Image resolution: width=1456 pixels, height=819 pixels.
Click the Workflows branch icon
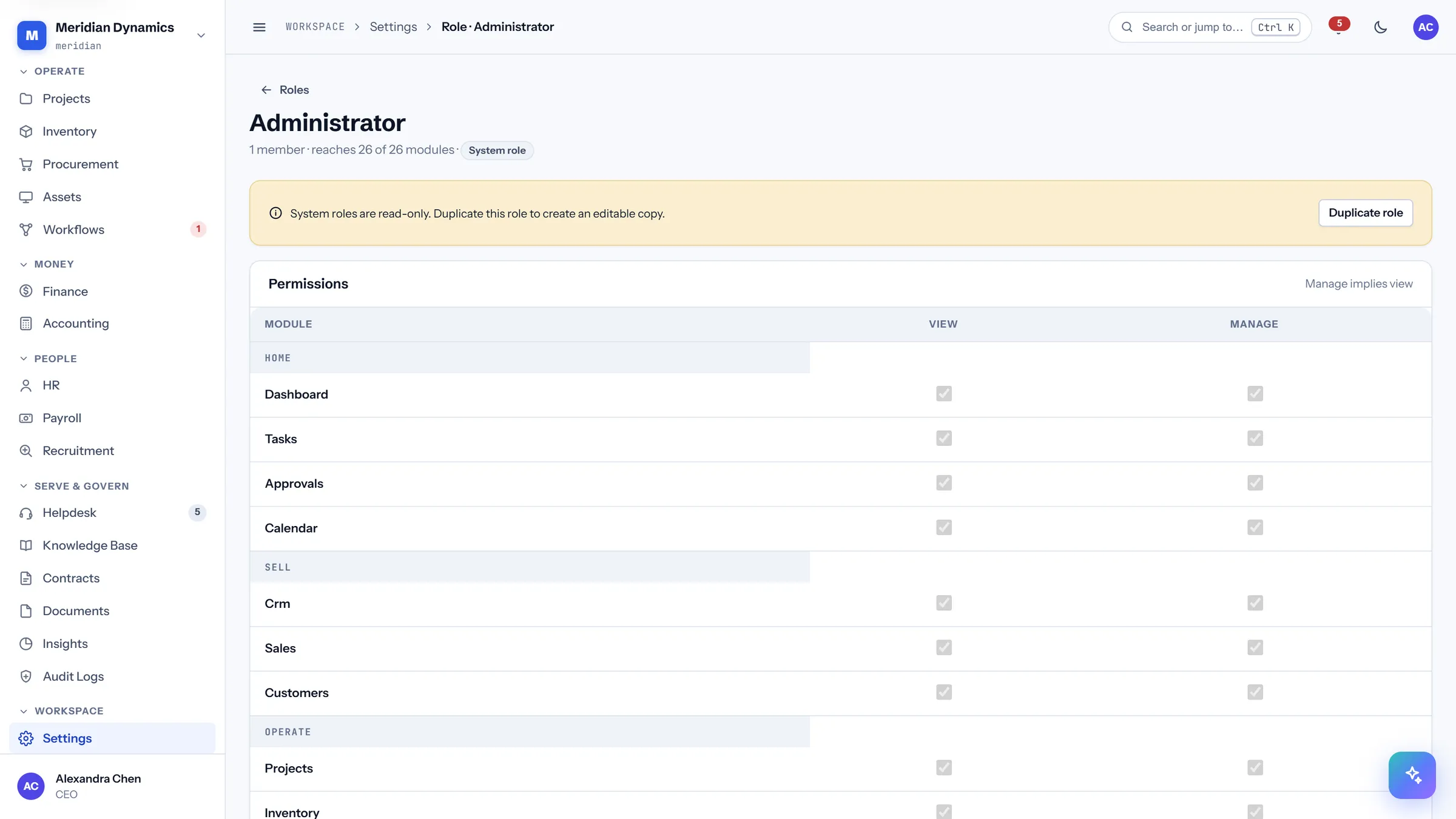(26, 229)
